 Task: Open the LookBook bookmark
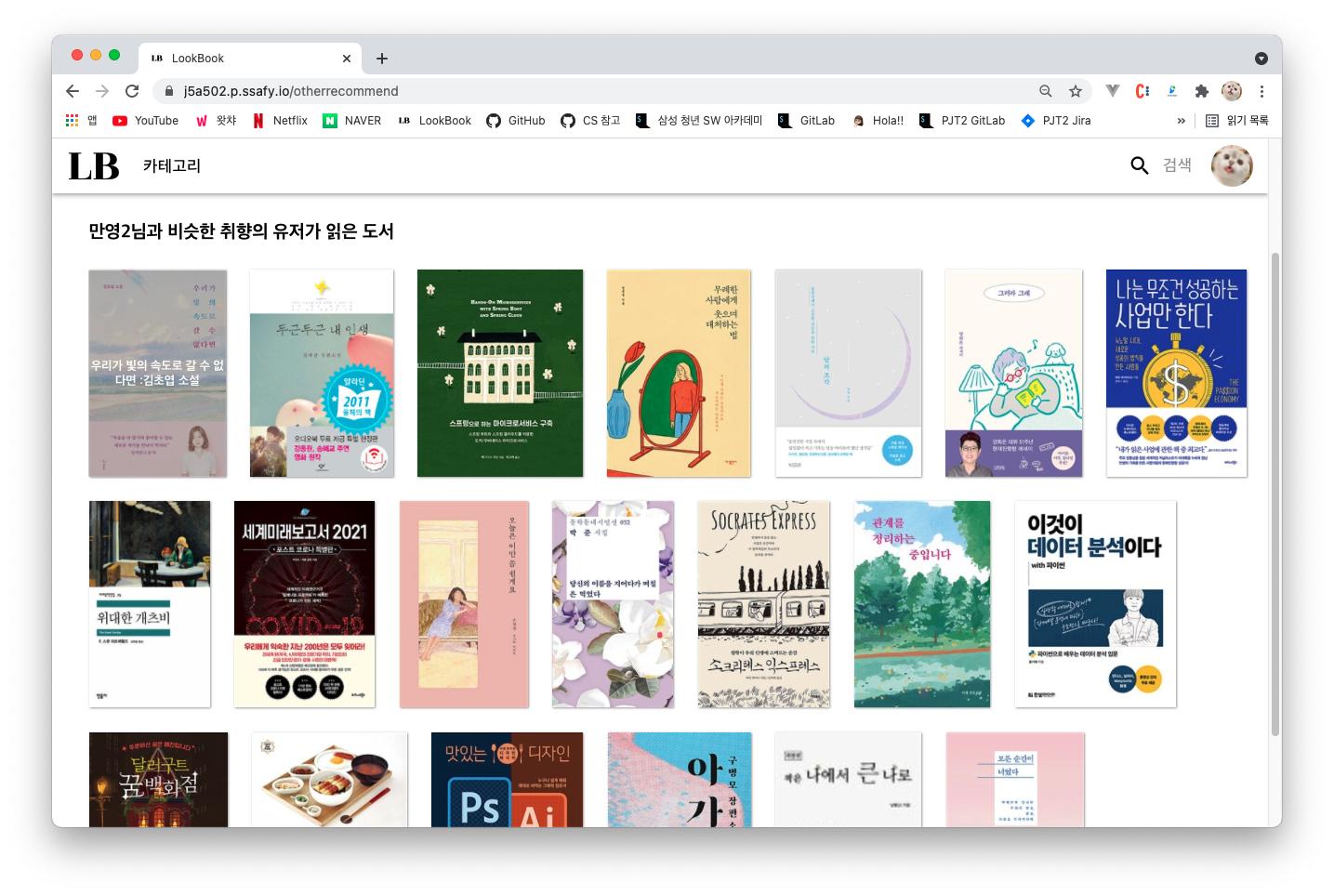(434, 120)
